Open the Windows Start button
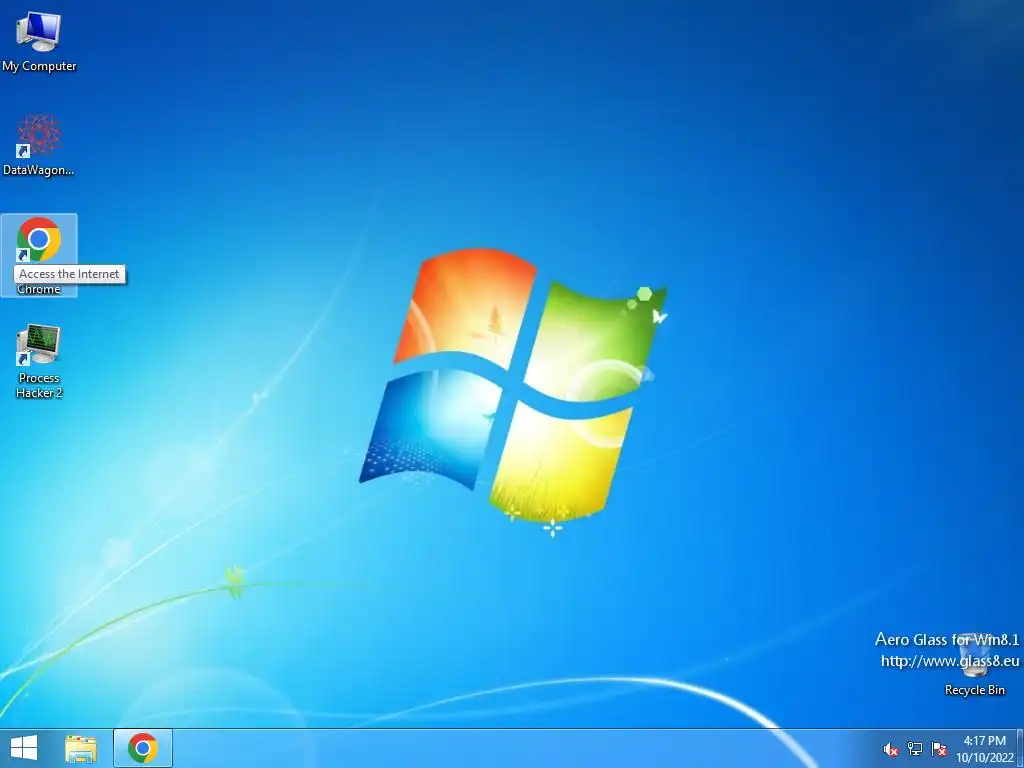This screenshot has width=1024, height=768. click(24, 748)
